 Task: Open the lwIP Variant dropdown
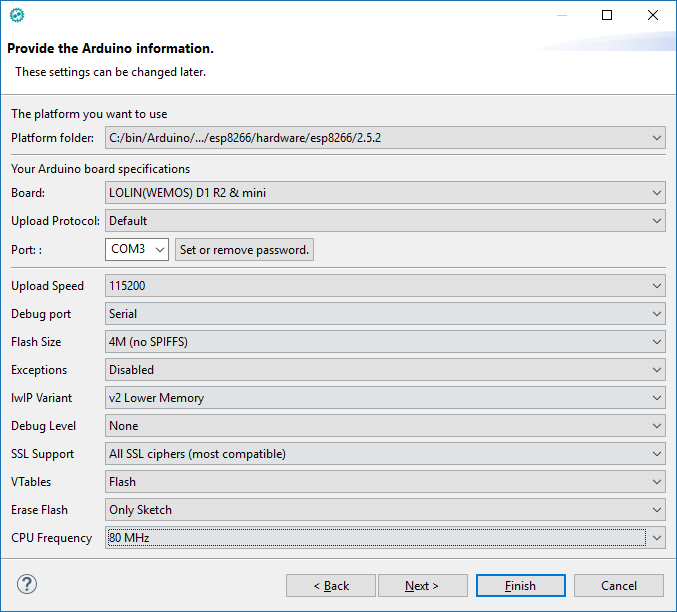pos(385,398)
